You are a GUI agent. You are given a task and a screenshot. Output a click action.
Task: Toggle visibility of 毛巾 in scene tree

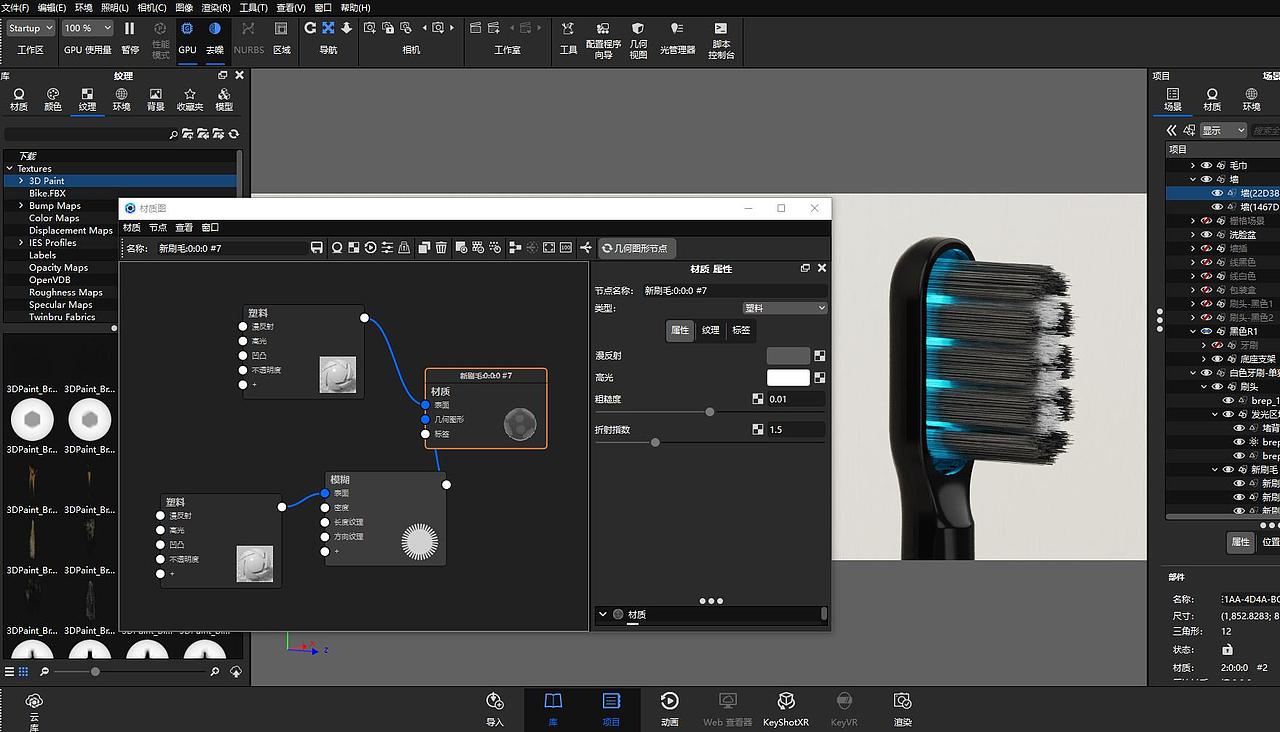tap(1206, 165)
